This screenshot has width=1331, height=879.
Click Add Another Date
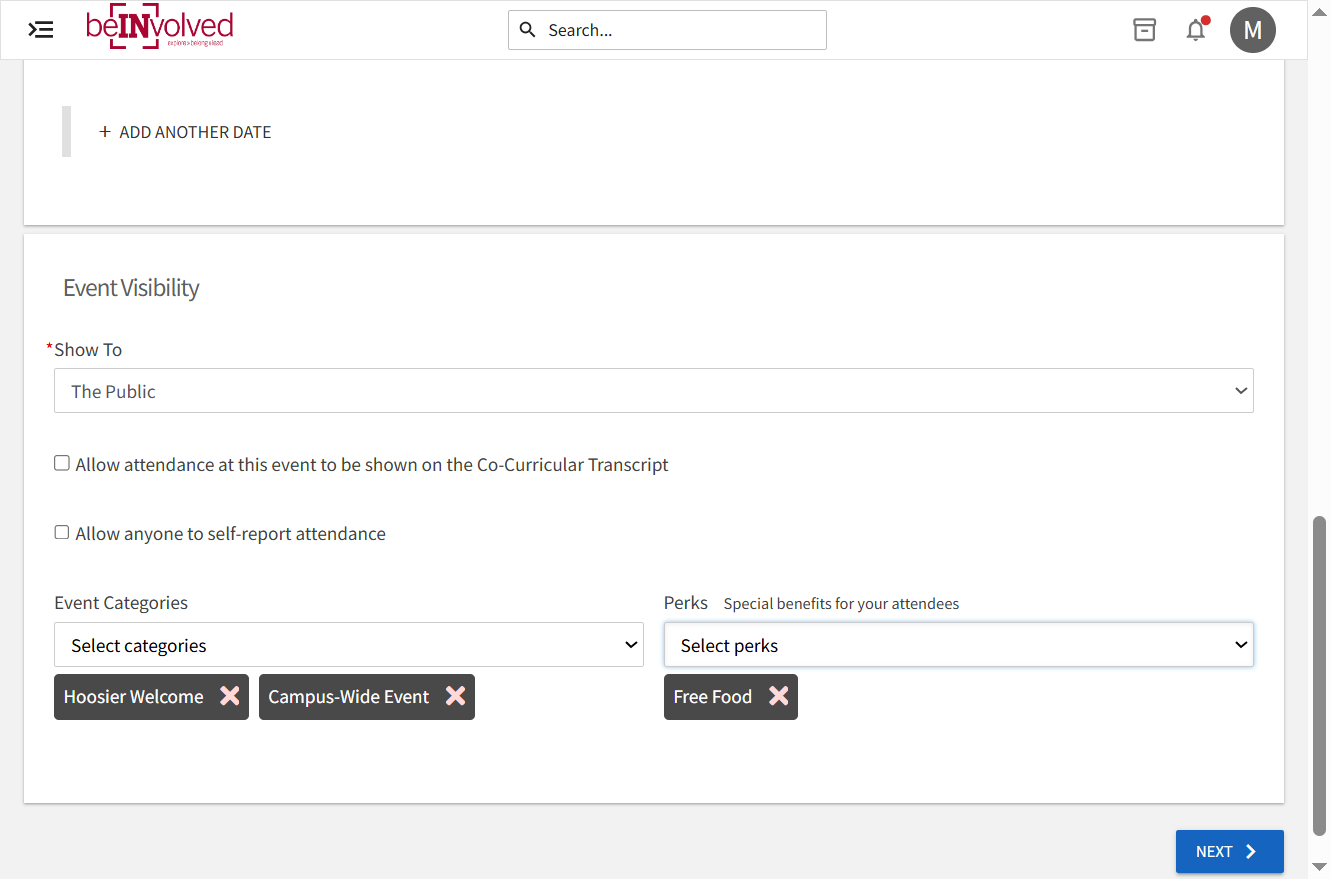pyautogui.click(x=186, y=132)
